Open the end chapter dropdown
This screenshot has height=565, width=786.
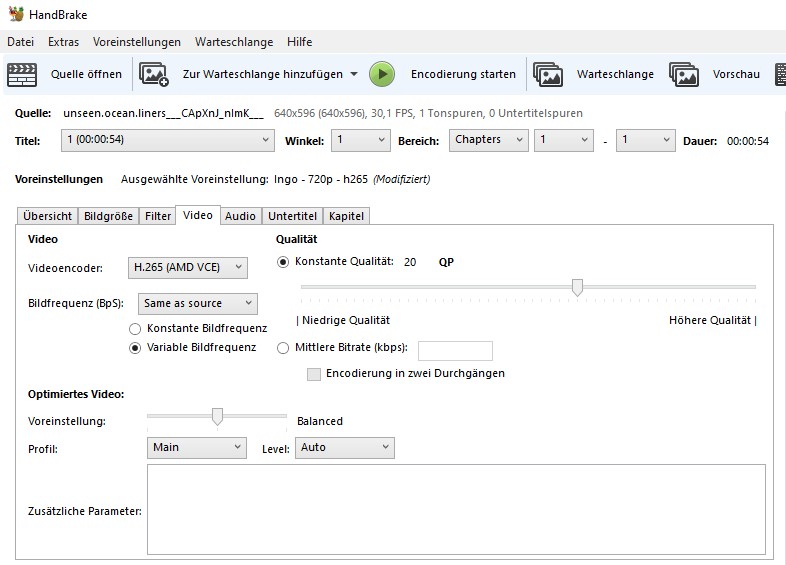(646, 140)
